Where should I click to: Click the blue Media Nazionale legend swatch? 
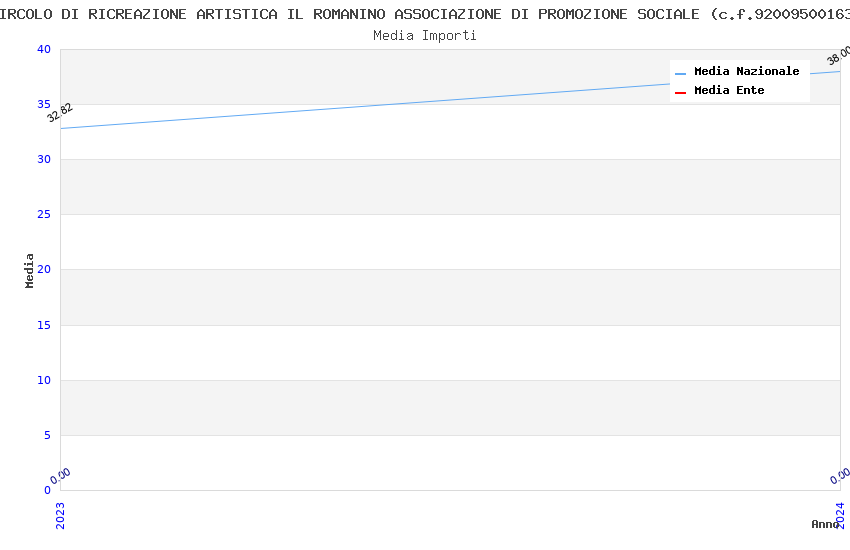click(680, 73)
